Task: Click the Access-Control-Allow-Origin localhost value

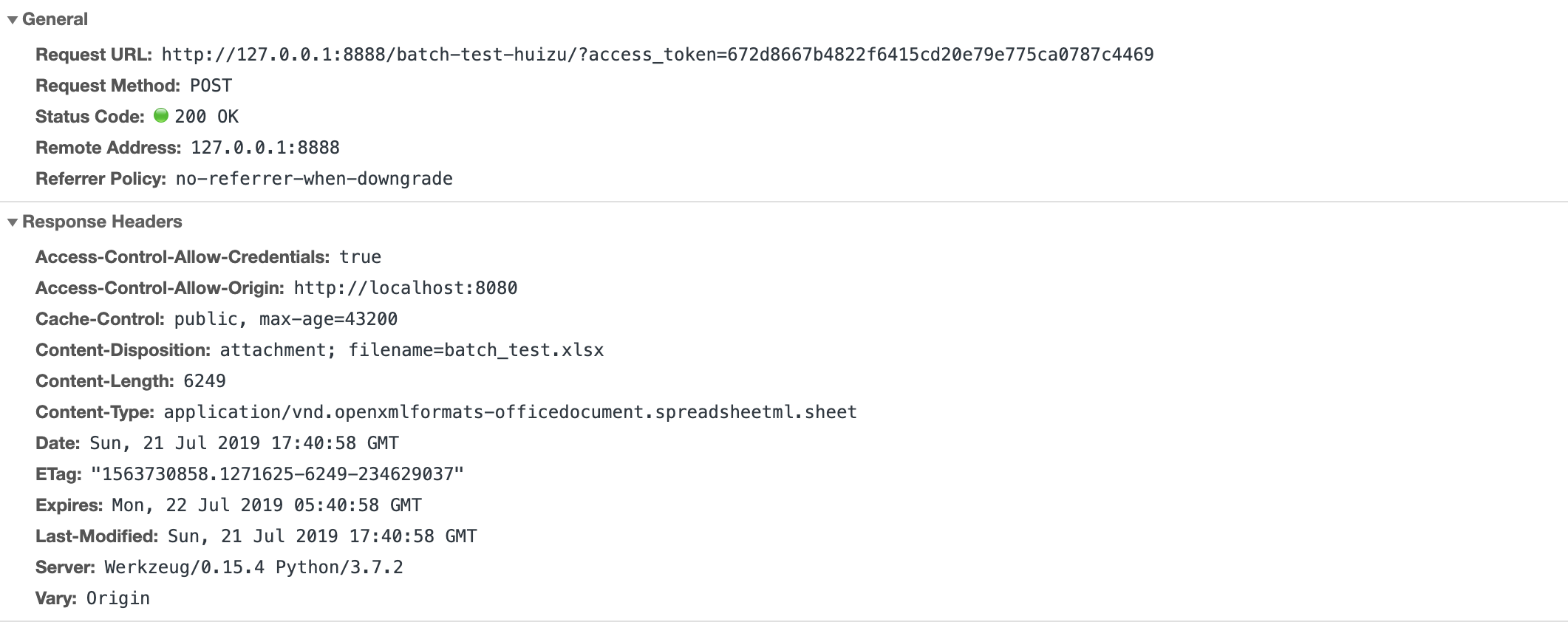Action: click(x=405, y=288)
